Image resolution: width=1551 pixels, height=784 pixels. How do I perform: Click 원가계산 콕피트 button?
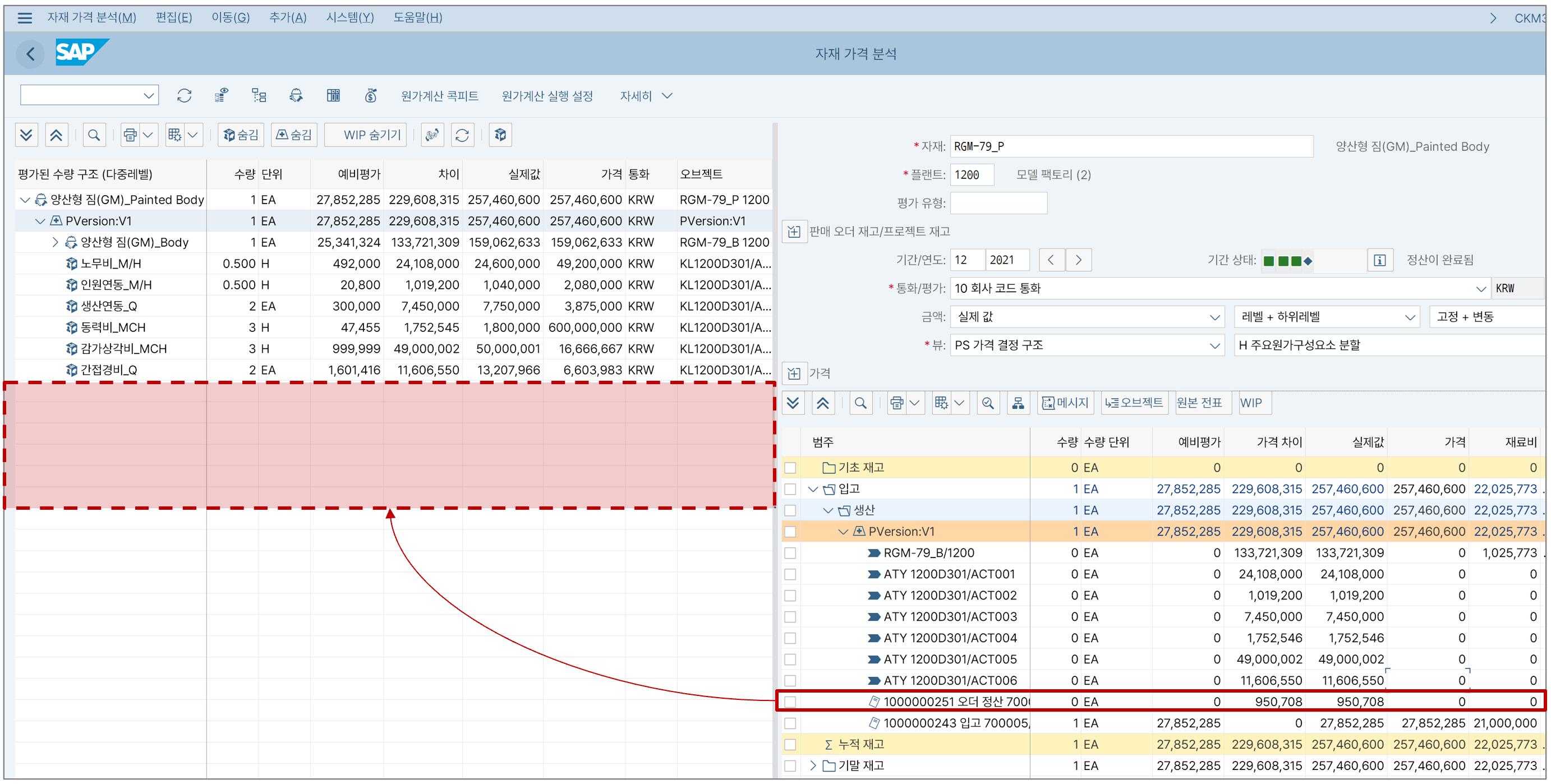click(440, 96)
